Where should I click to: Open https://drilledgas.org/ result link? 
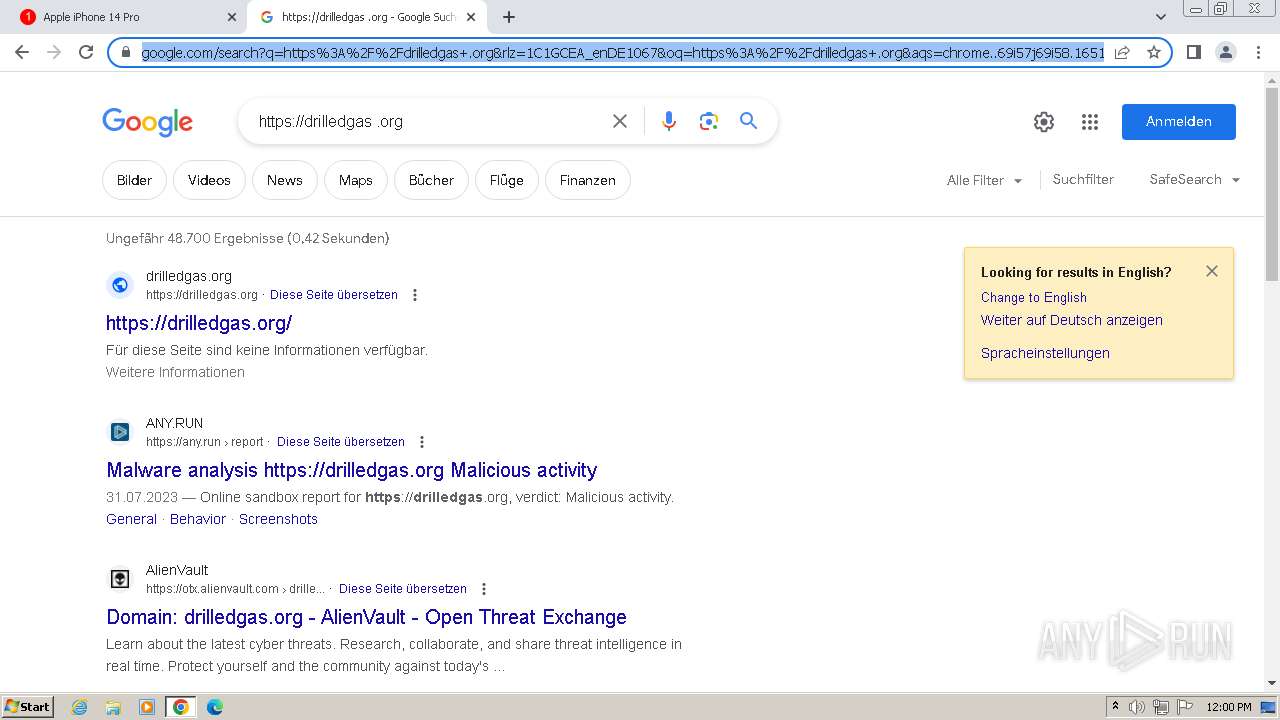click(x=199, y=323)
